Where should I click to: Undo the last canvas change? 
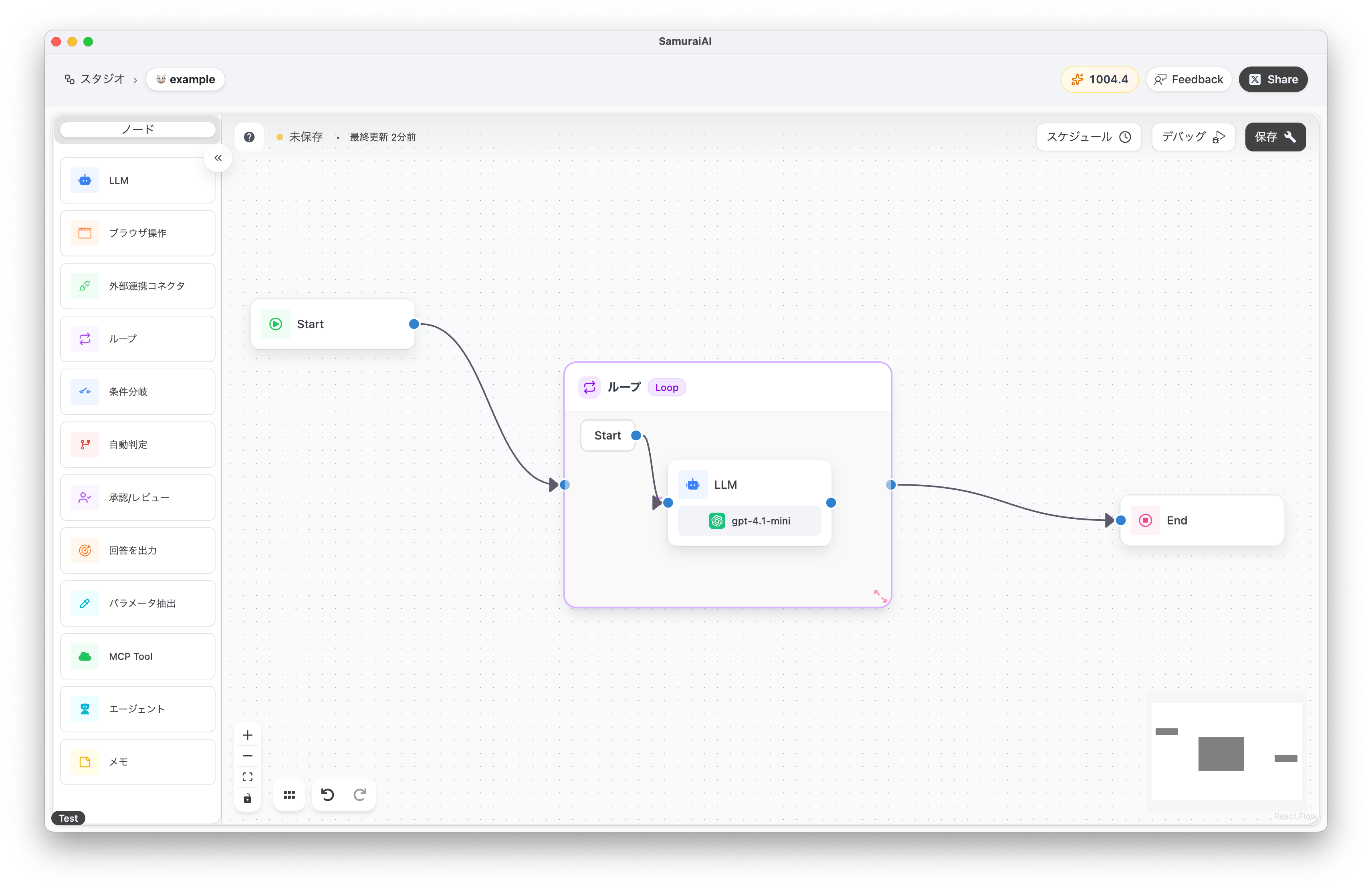(x=327, y=794)
